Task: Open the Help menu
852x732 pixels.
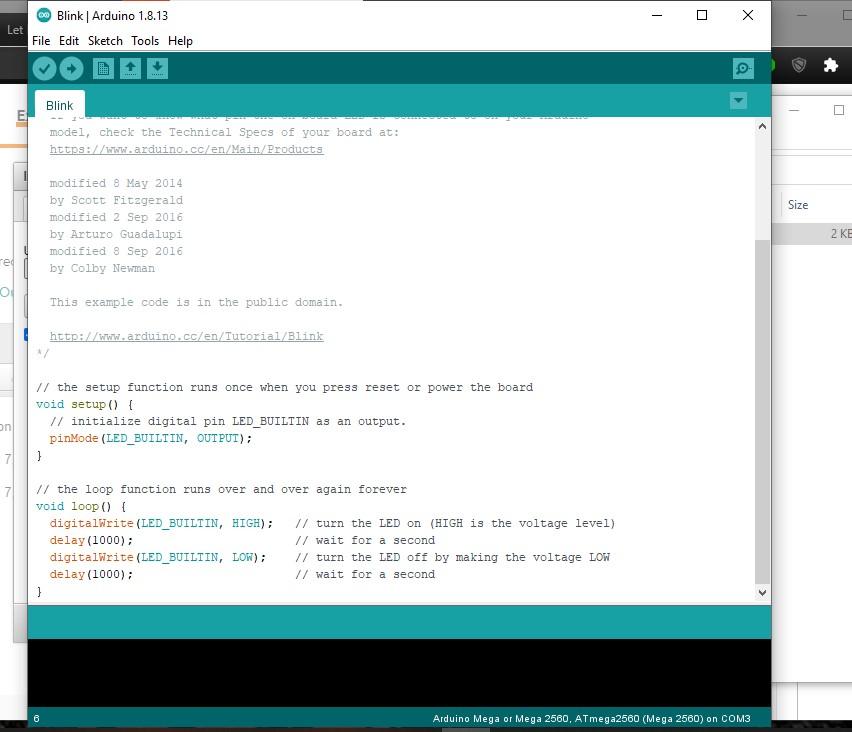Action: click(x=180, y=41)
